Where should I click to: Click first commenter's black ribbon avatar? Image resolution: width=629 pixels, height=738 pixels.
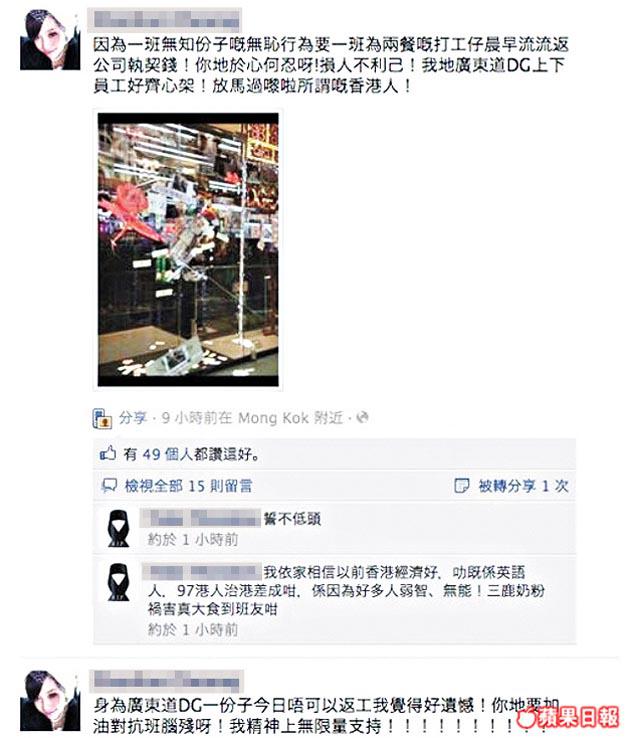[118, 527]
